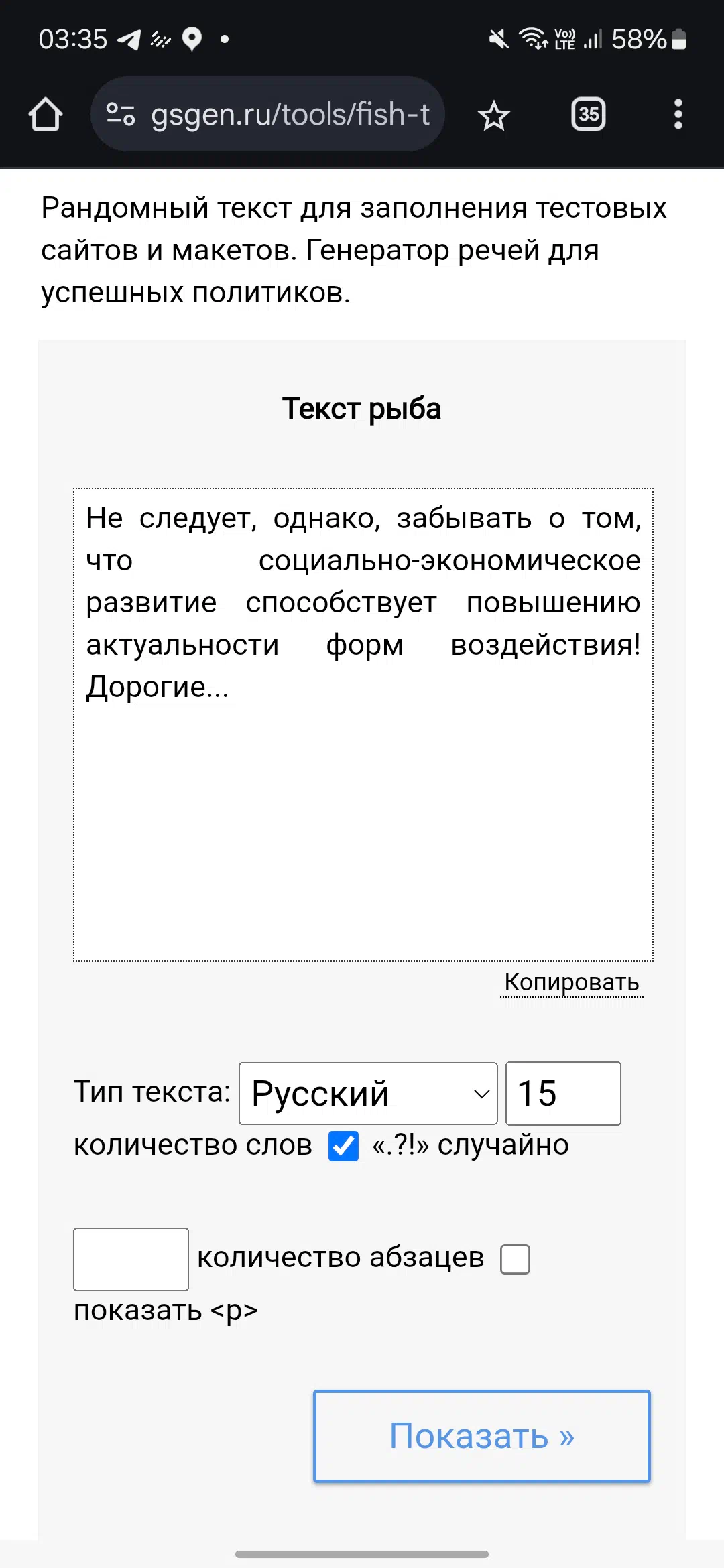This screenshot has height=1568, width=724.
Task: Click inside the generated fish text area
Action: coord(363,724)
